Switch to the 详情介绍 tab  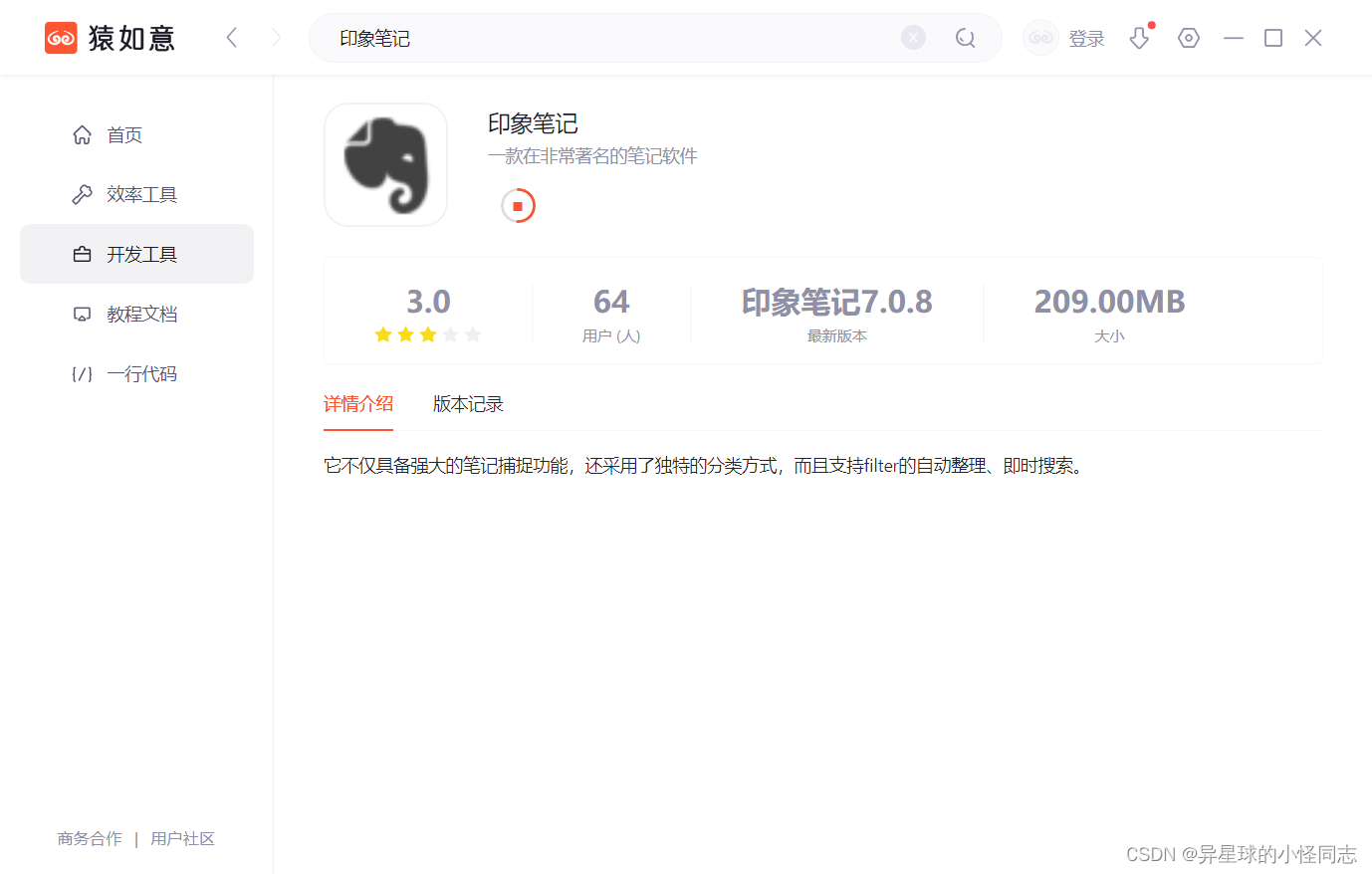pyautogui.click(x=358, y=403)
